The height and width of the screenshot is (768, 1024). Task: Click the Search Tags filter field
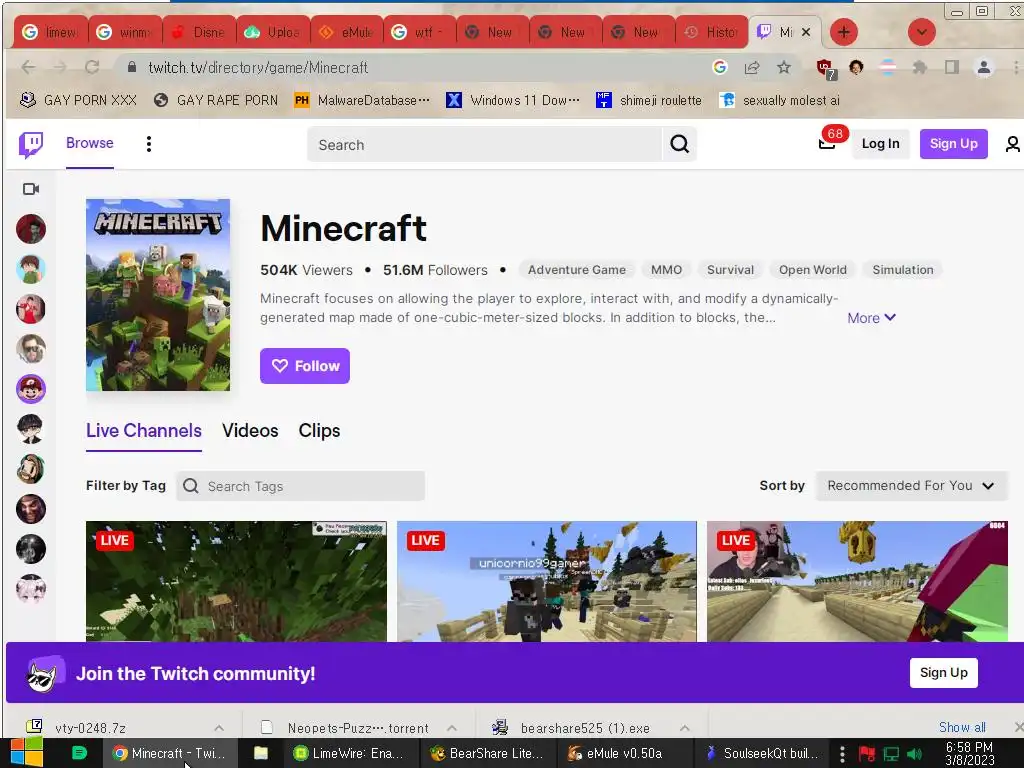tap(300, 486)
